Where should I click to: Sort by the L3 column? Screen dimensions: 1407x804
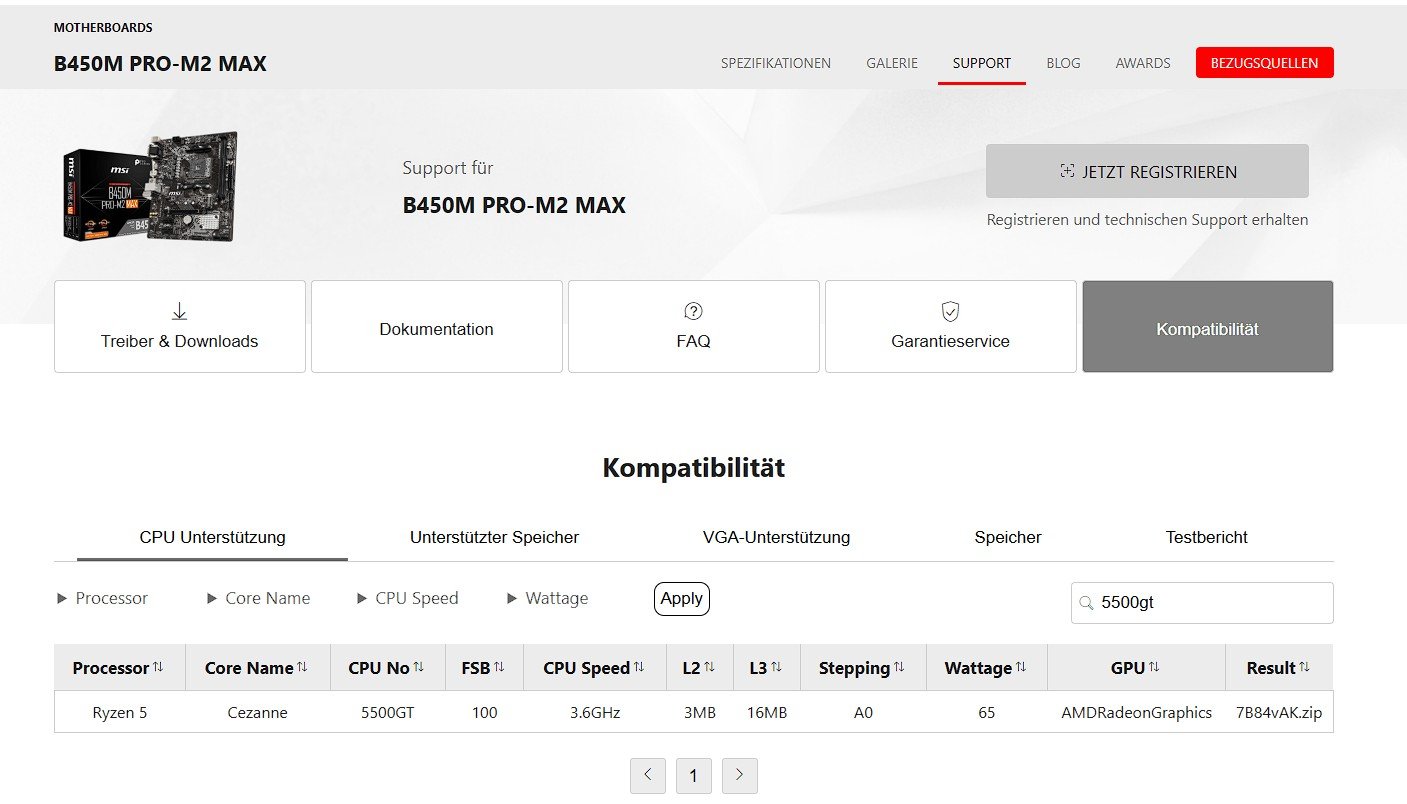click(x=767, y=667)
